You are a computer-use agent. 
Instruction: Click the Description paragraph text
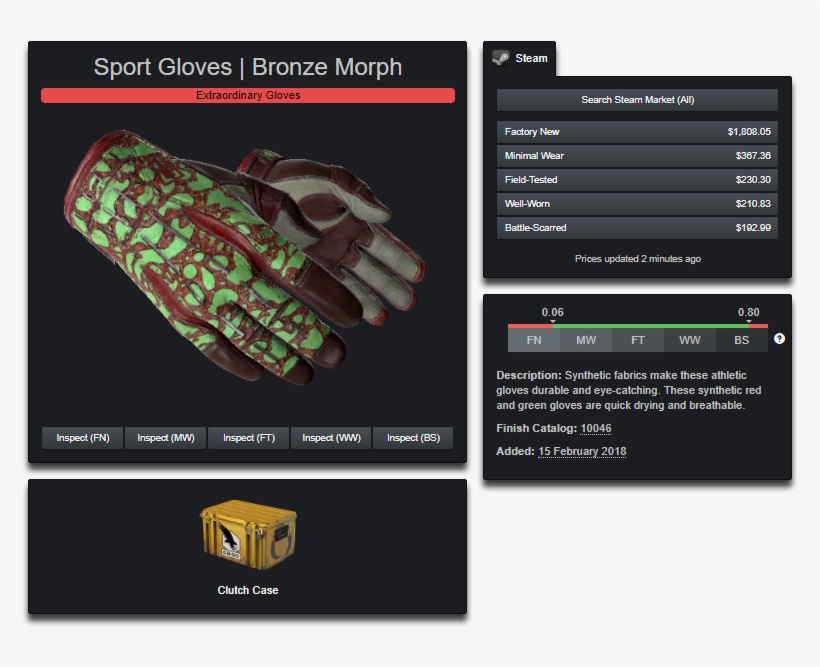click(x=629, y=390)
